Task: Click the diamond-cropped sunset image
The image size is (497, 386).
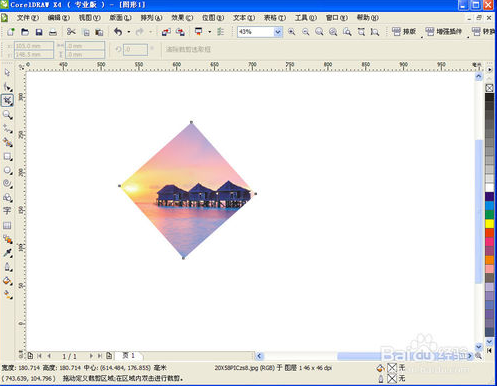Action: point(187,190)
